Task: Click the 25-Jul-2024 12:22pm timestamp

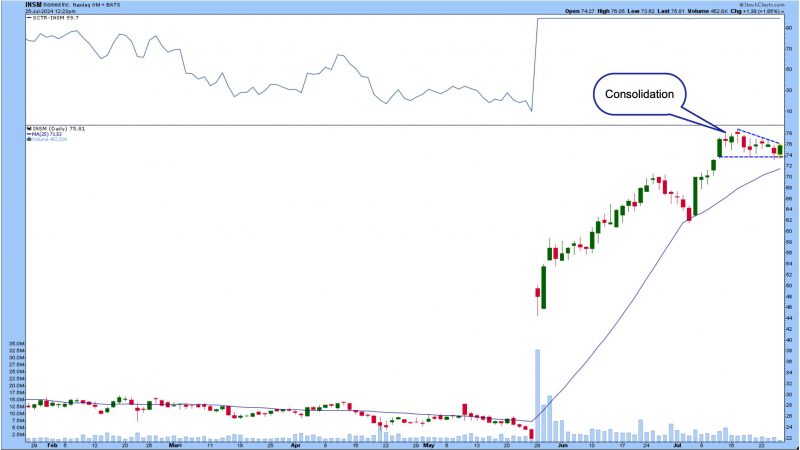Action: point(51,11)
